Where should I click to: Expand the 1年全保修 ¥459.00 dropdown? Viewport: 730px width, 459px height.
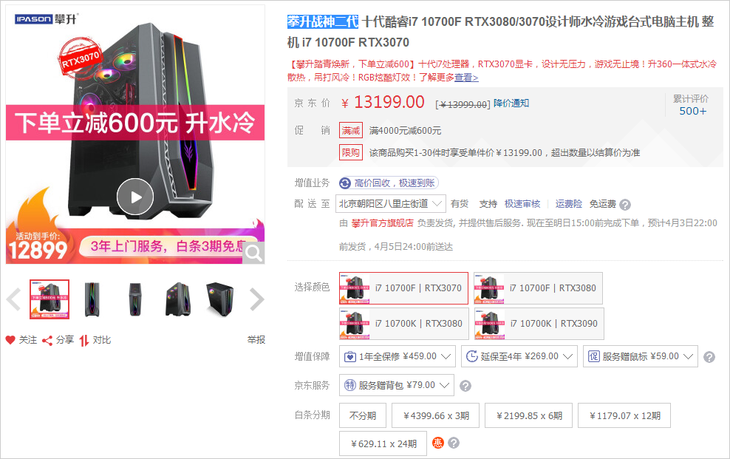tap(397, 356)
